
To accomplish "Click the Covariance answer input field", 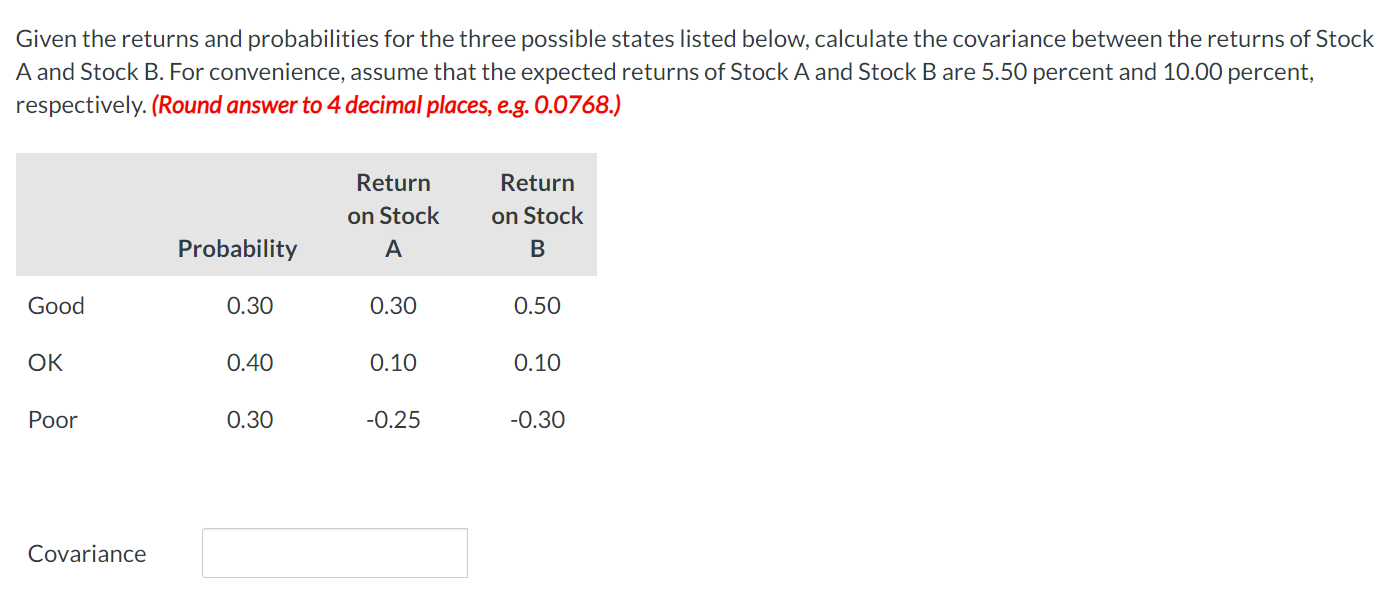I will click(334, 552).
